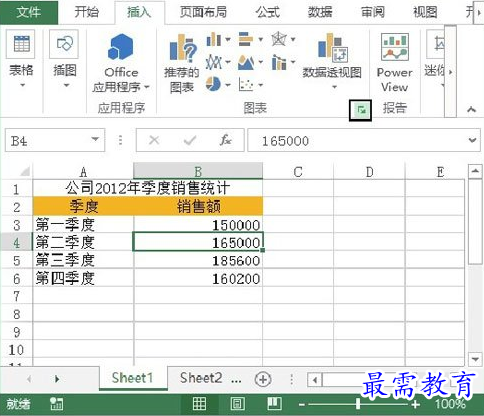Confirm entry with checkmark button
484x416 pixels.
[x=190, y=140]
